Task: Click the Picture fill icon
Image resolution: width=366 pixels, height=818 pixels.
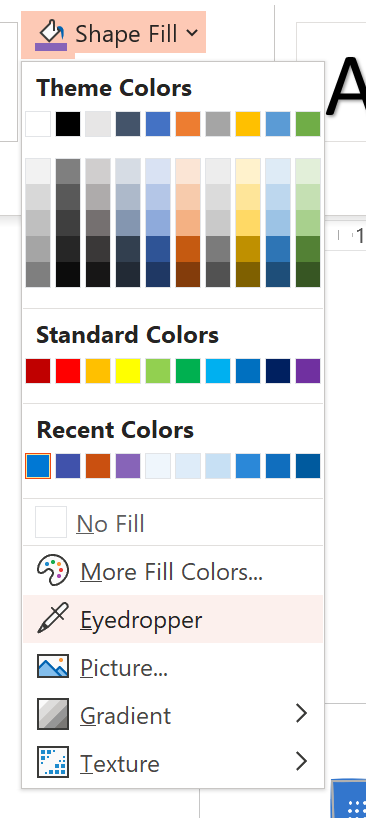Action: pyautogui.click(x=53, y=666)
